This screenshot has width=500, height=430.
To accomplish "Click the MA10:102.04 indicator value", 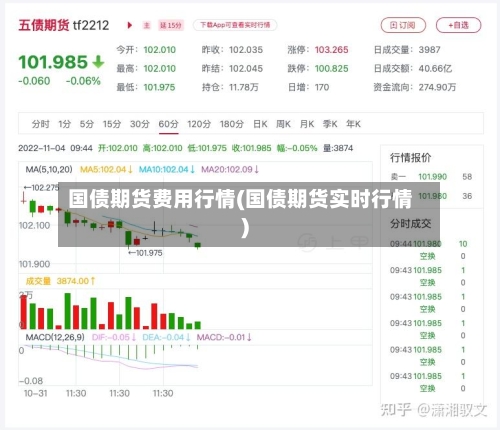I will (167, 169).
